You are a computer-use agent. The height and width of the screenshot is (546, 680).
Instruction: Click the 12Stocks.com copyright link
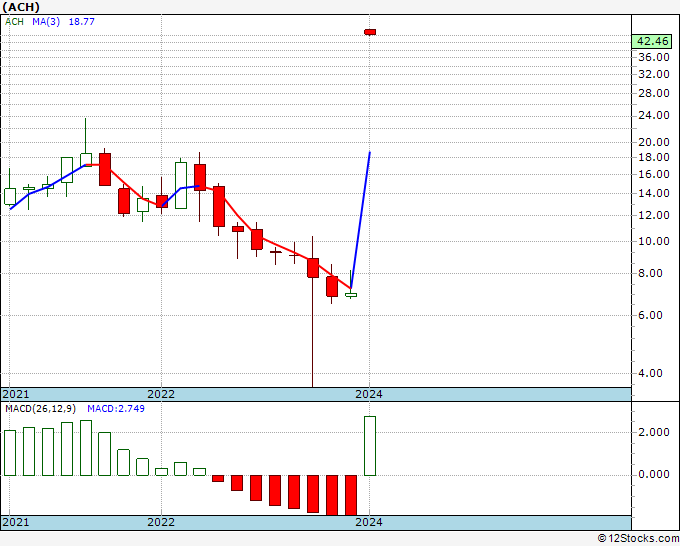pyautogui.click(x=639, y=539)
